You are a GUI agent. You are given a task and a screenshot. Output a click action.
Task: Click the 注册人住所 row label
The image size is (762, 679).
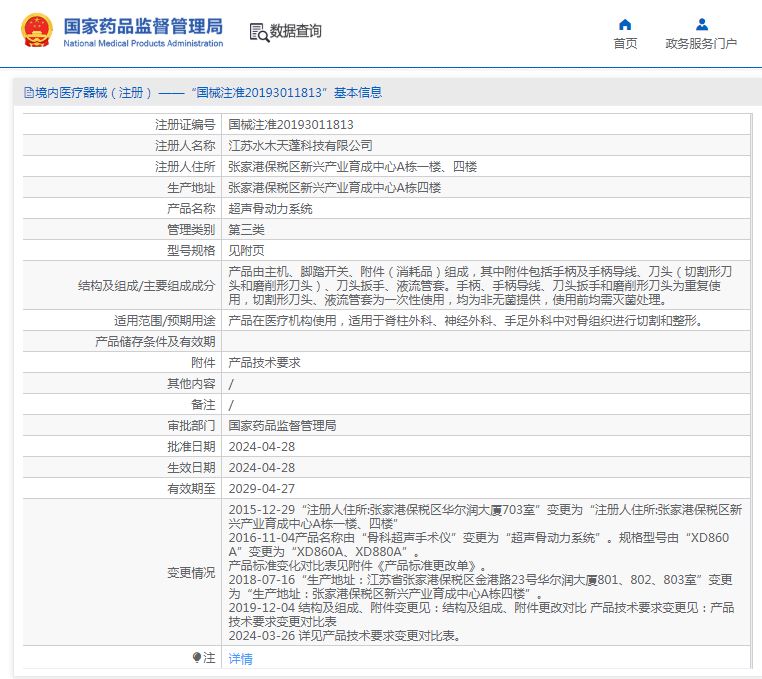point(185,167)
